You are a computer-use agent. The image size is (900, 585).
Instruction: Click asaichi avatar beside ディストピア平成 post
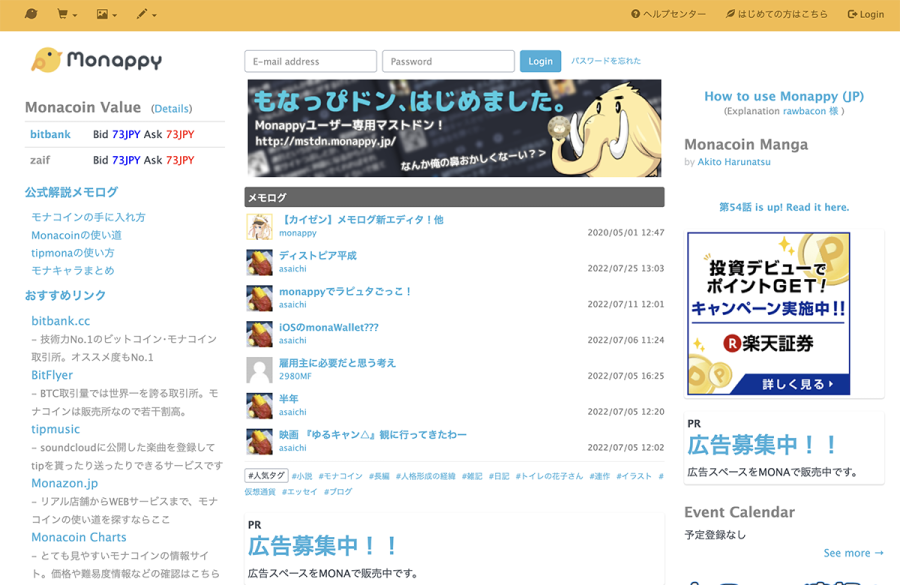click(x=259, y=262)
